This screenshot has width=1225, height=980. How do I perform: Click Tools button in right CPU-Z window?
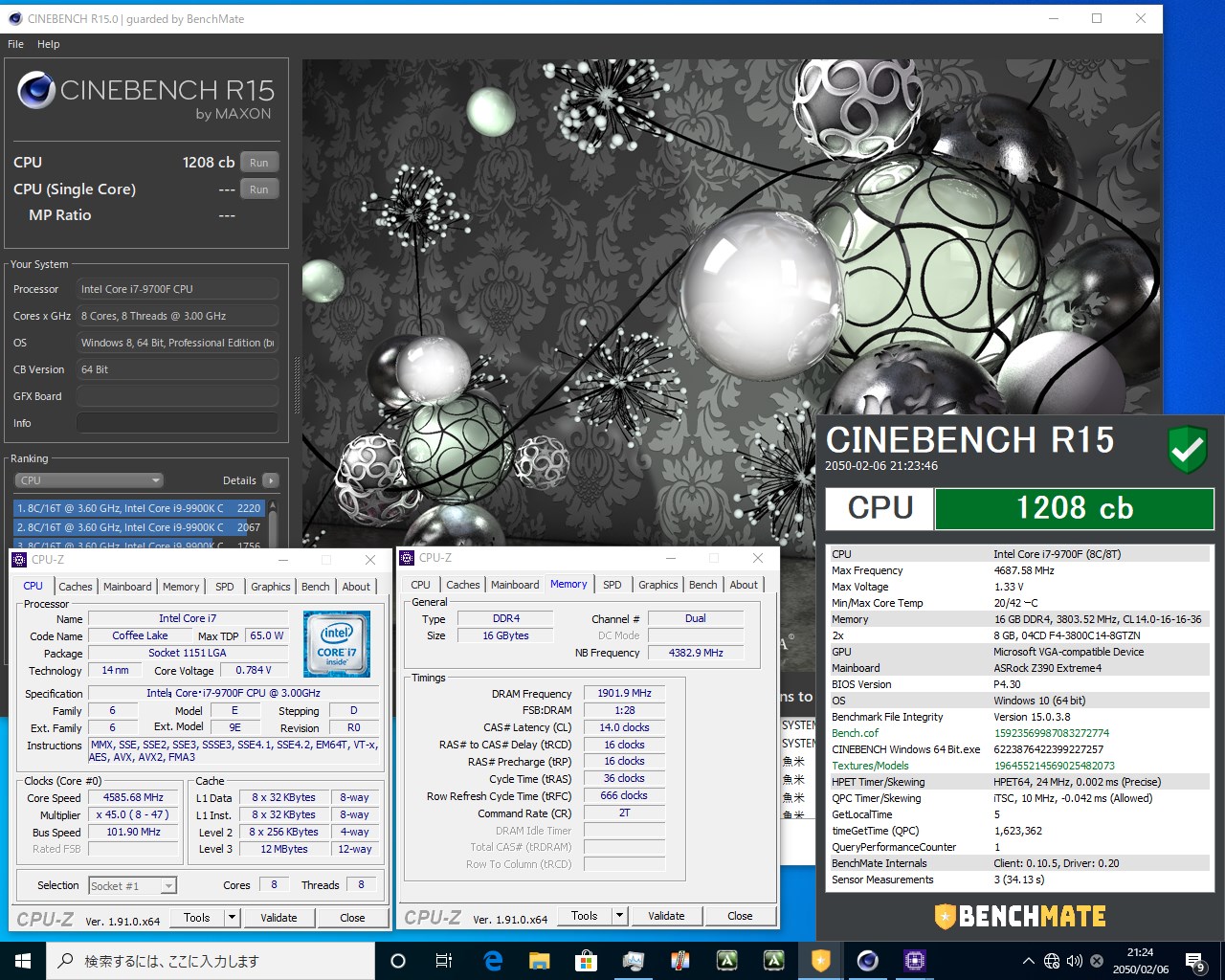(585, 916)
